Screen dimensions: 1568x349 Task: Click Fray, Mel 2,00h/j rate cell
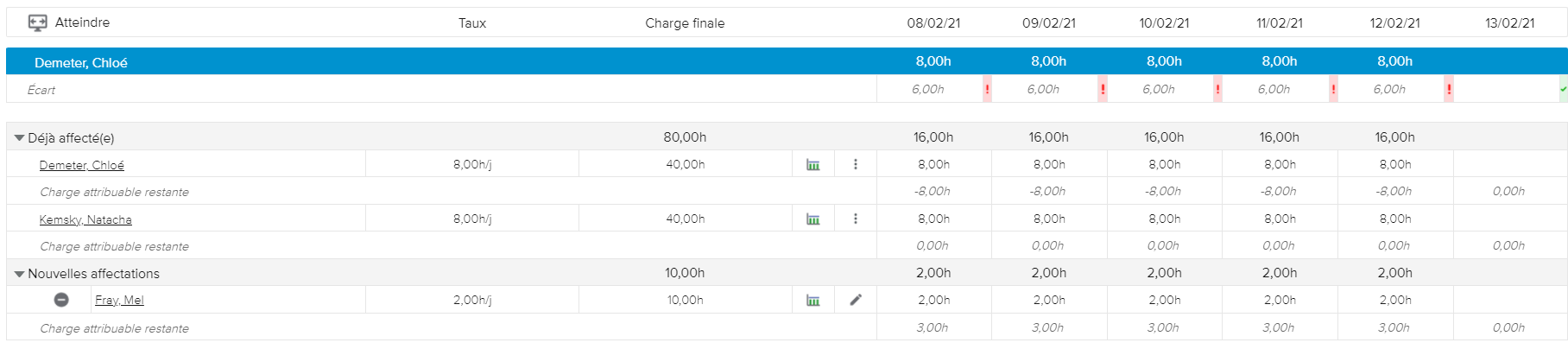pyautogui.click(x=472, y=300)
